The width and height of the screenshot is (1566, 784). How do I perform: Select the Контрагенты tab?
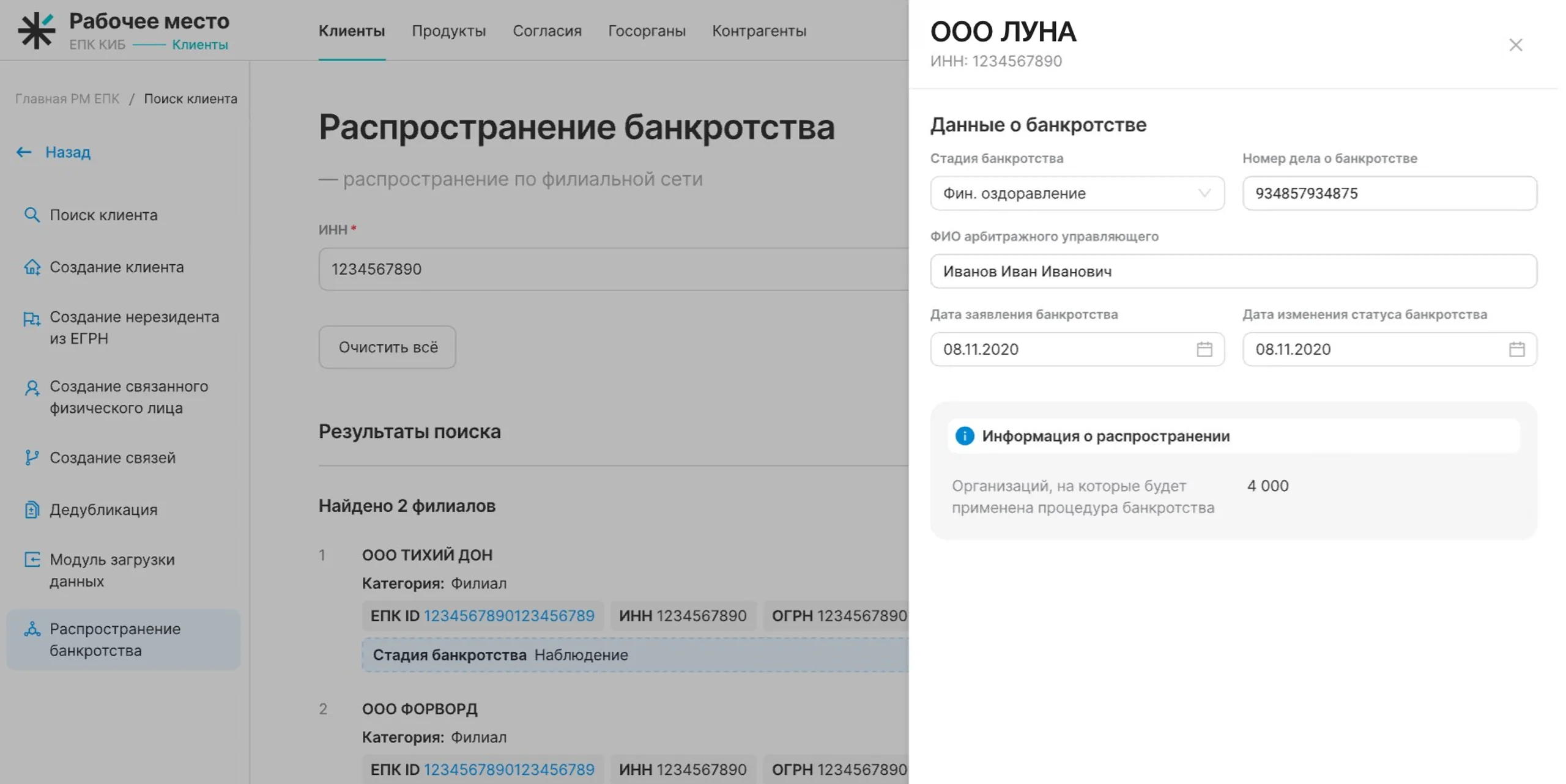point(759,31)
